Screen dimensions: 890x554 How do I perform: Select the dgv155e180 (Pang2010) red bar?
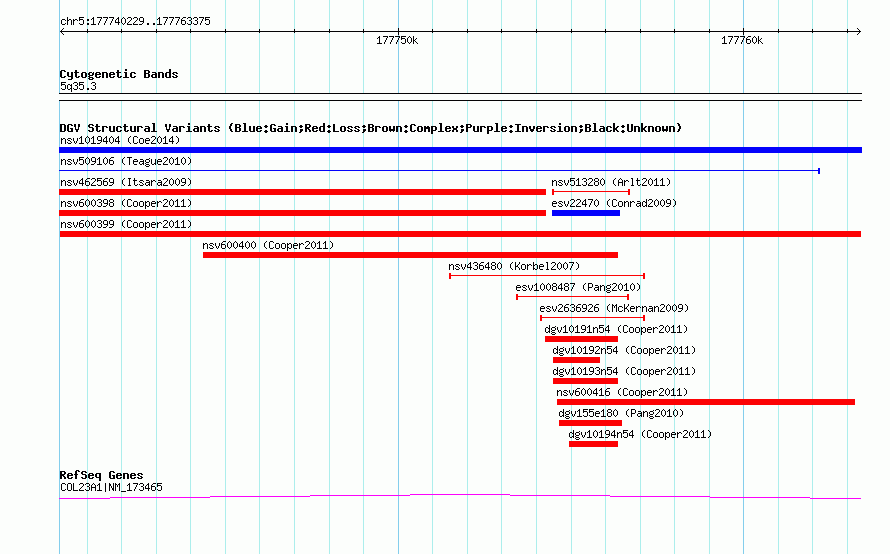590,423
